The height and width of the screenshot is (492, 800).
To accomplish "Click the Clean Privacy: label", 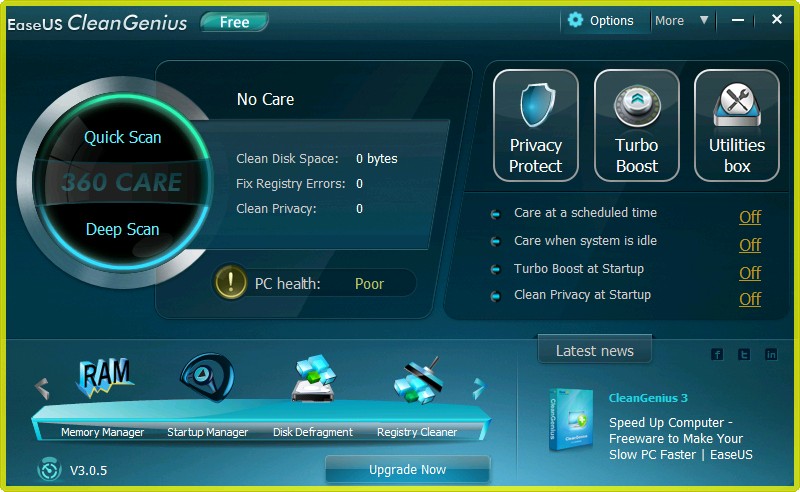I will [276, 209].
